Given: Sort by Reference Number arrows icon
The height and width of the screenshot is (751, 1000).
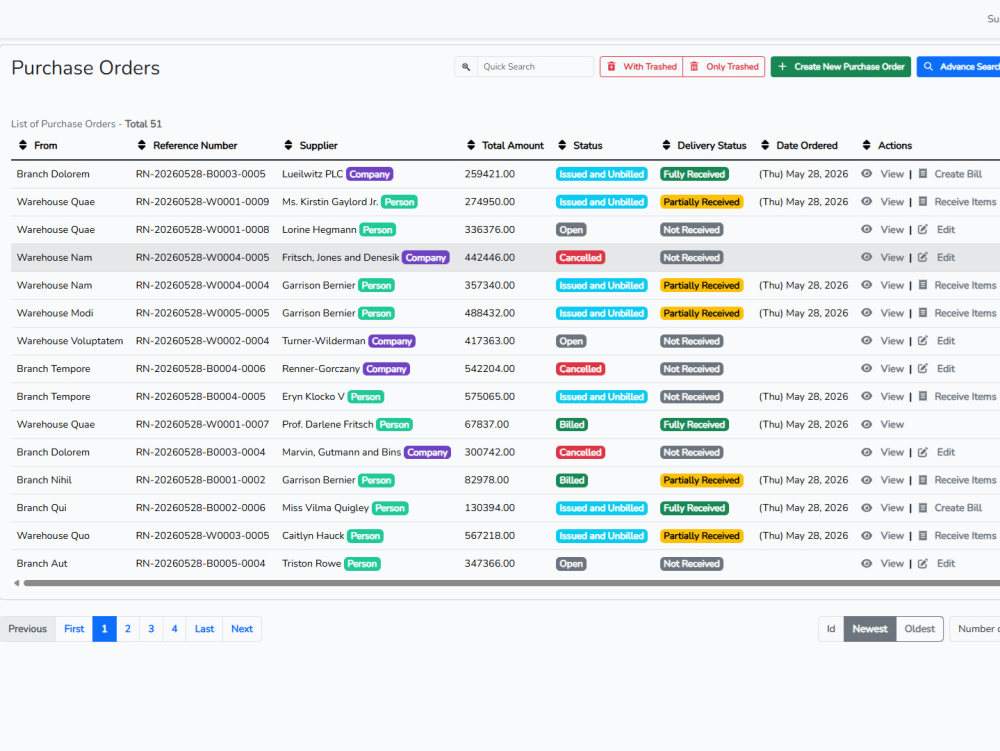Looking at the screenshot, I should [x=142, y=145].
